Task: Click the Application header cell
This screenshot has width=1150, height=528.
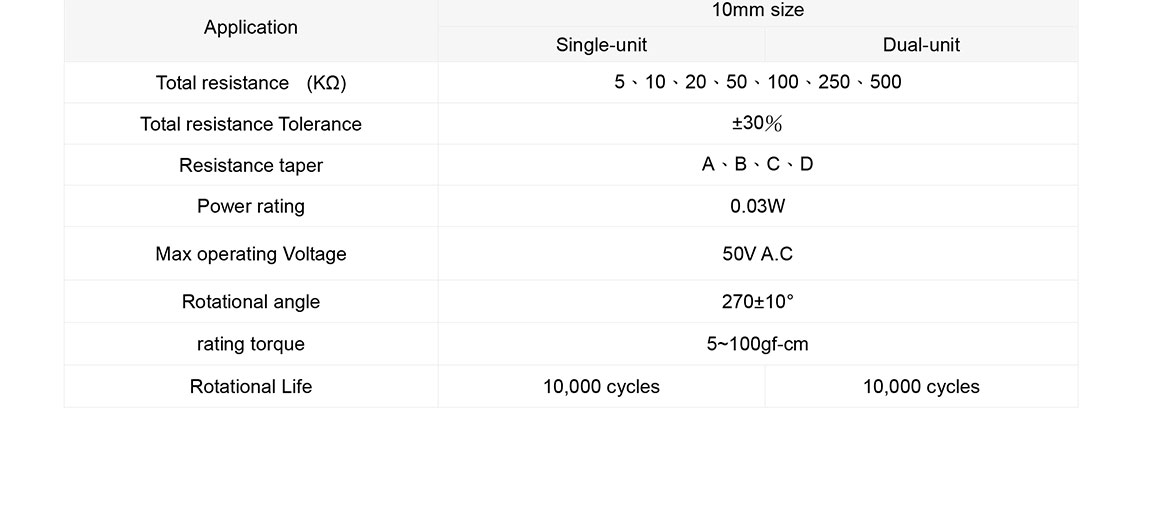Action: click(251, 28)
